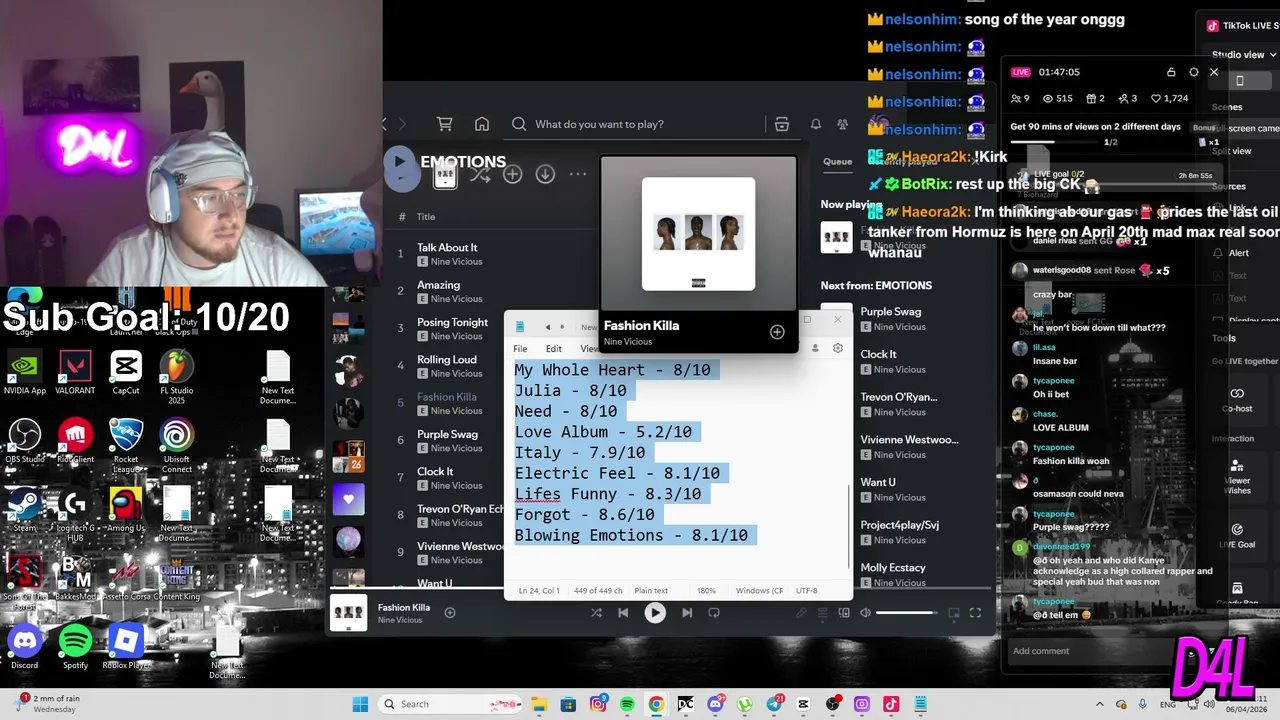Open Notepad File menu
Viewport: 1280px width, 720px height.
point(520,348)
